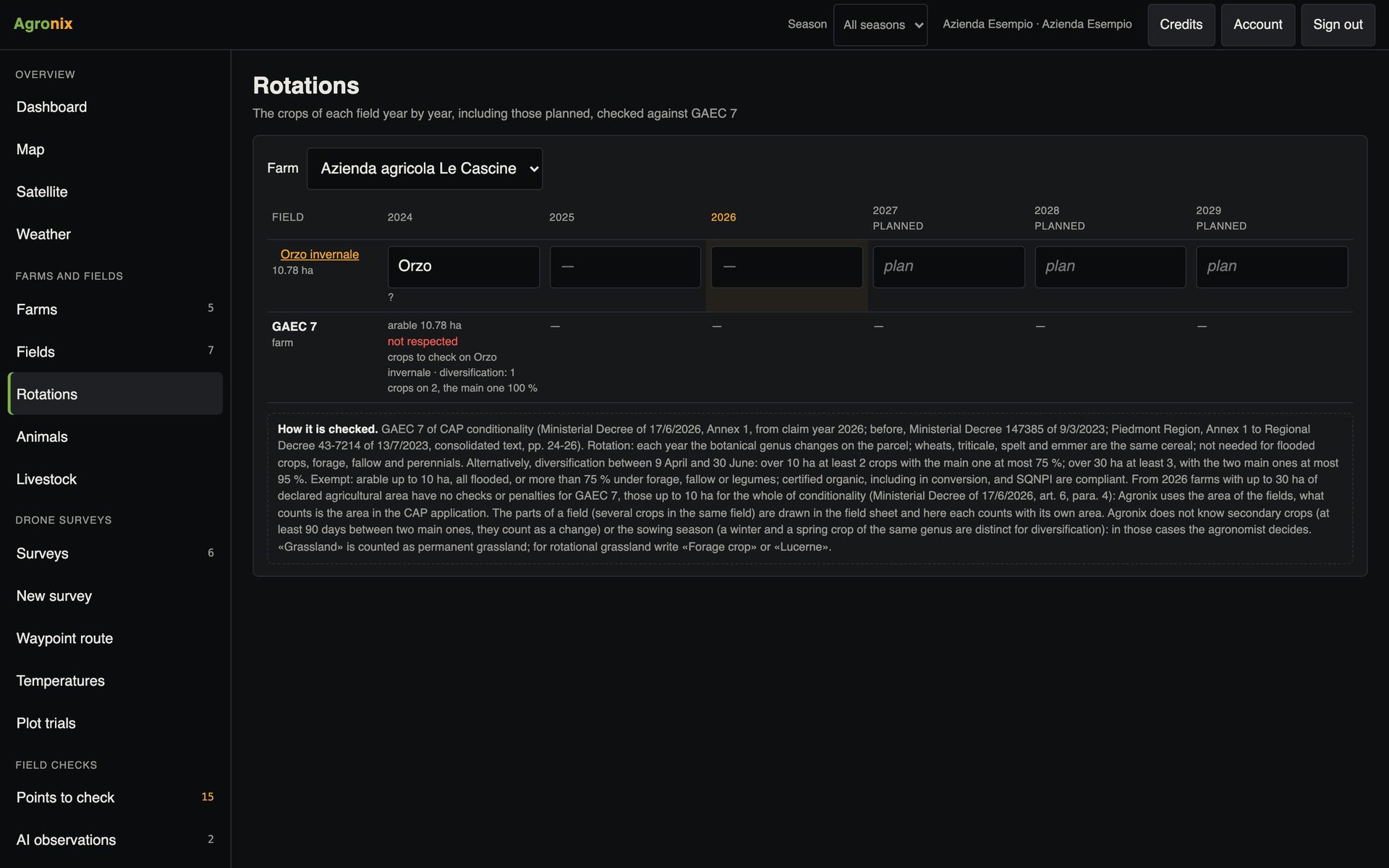The height and width of the screenshot is (868, 1389).
Task: Click the question mark under Orzo 2024
Action: (x=391, y=297)
